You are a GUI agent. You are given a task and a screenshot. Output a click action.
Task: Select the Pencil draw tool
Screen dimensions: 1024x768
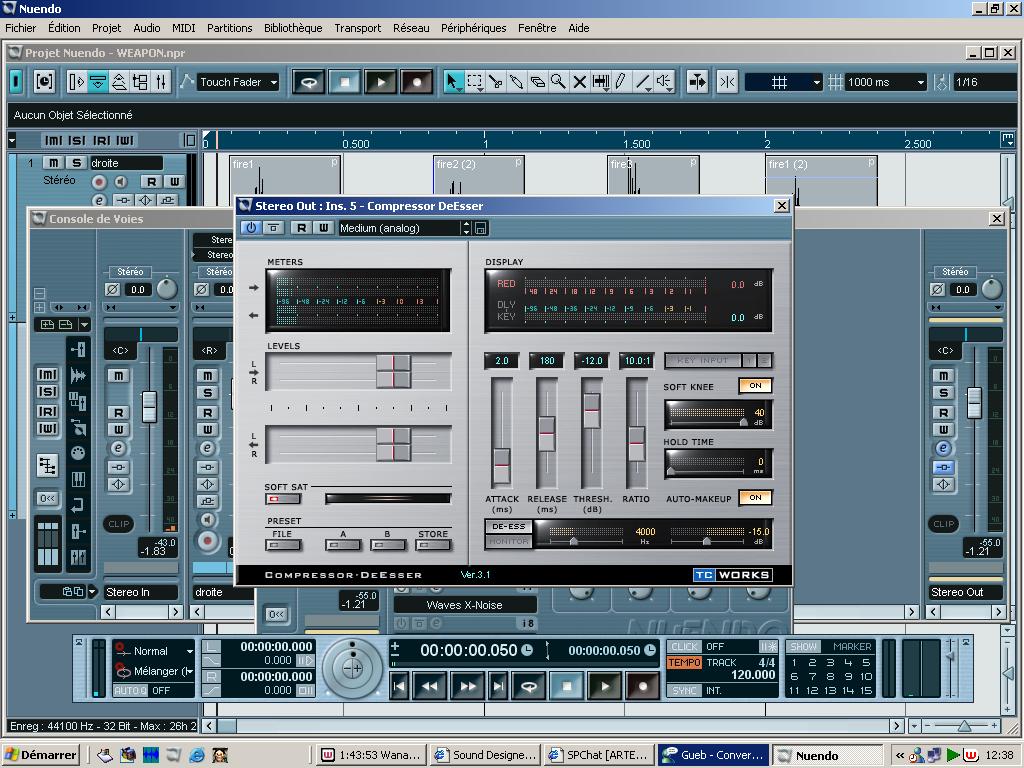(621, 82)
